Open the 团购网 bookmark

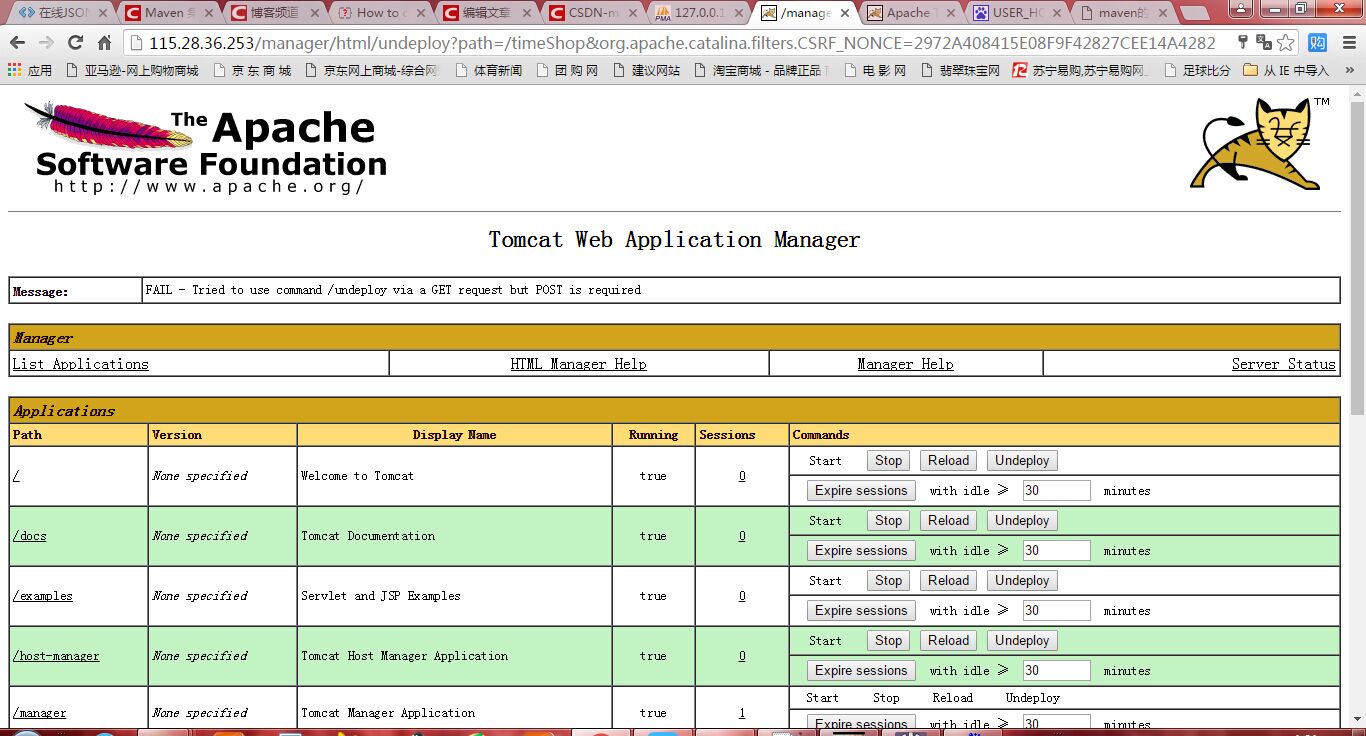567,70
